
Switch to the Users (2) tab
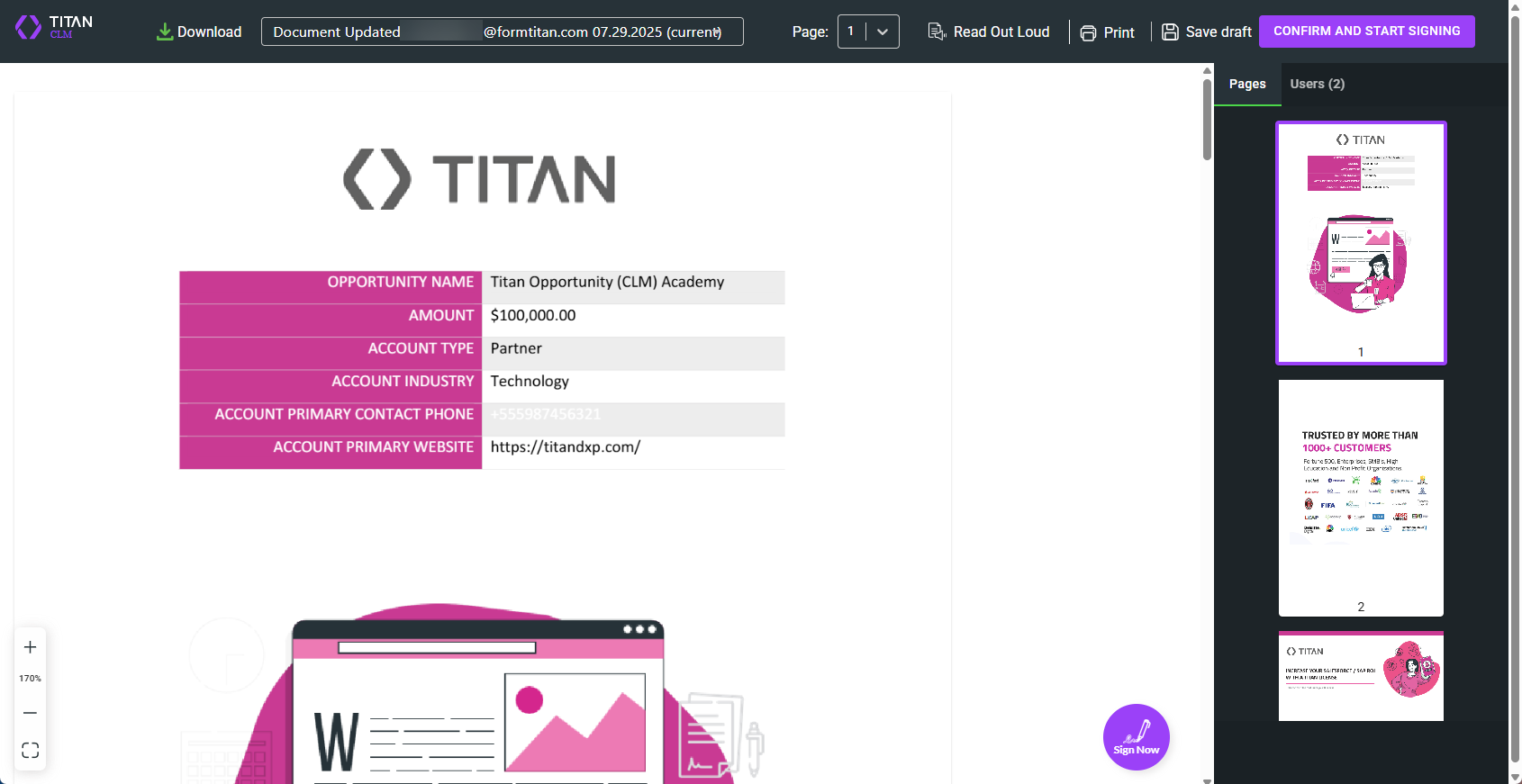pyautogui.click(x=1317, y=84)
